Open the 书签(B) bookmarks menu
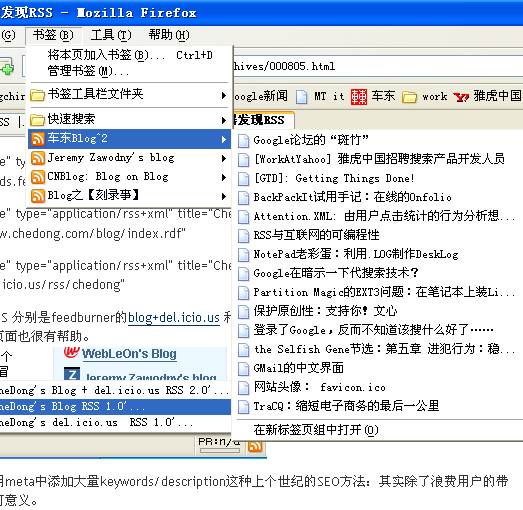523x510 pixels. coord(53,35)
